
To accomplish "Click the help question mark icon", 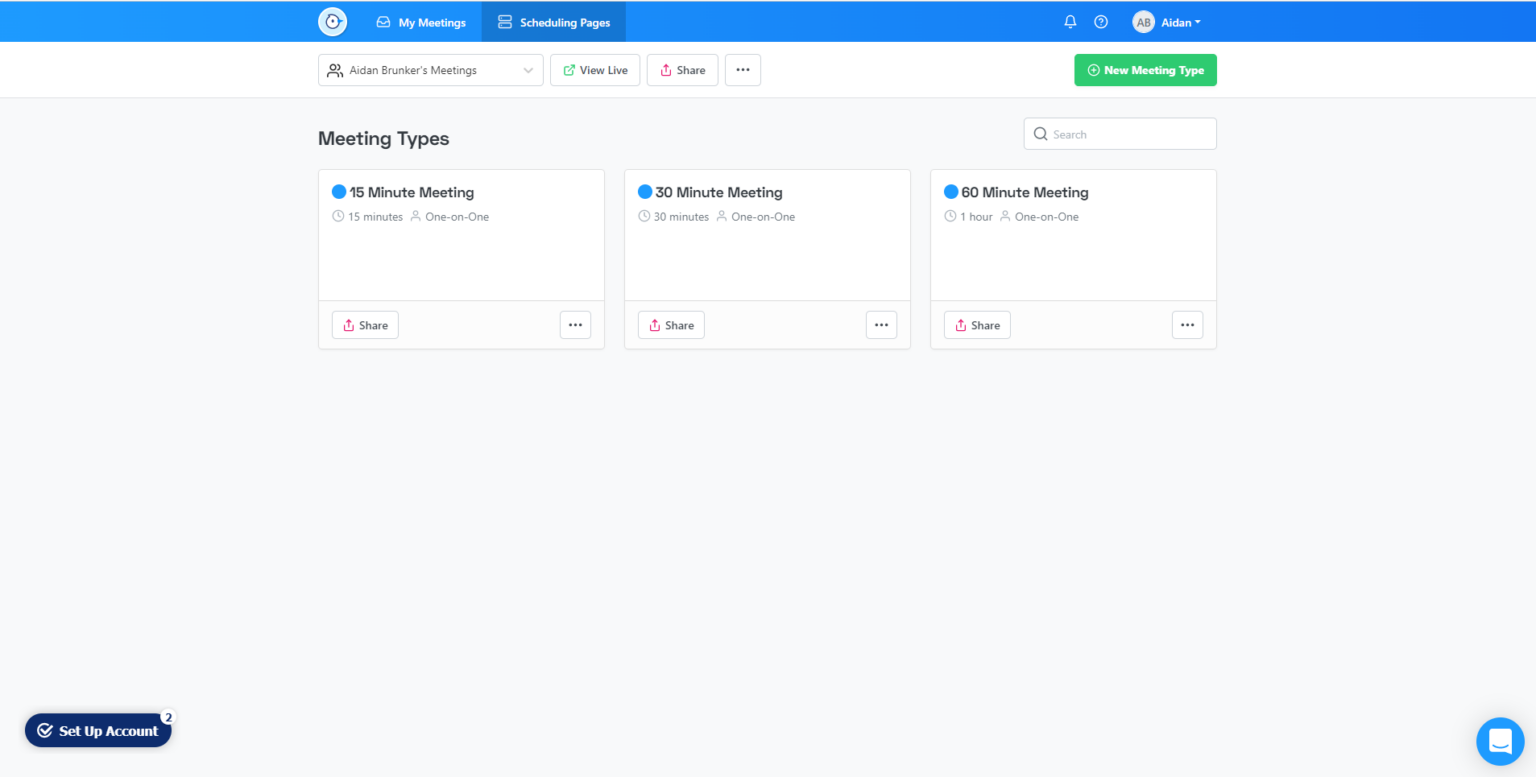I will (x=1101, y=21).
